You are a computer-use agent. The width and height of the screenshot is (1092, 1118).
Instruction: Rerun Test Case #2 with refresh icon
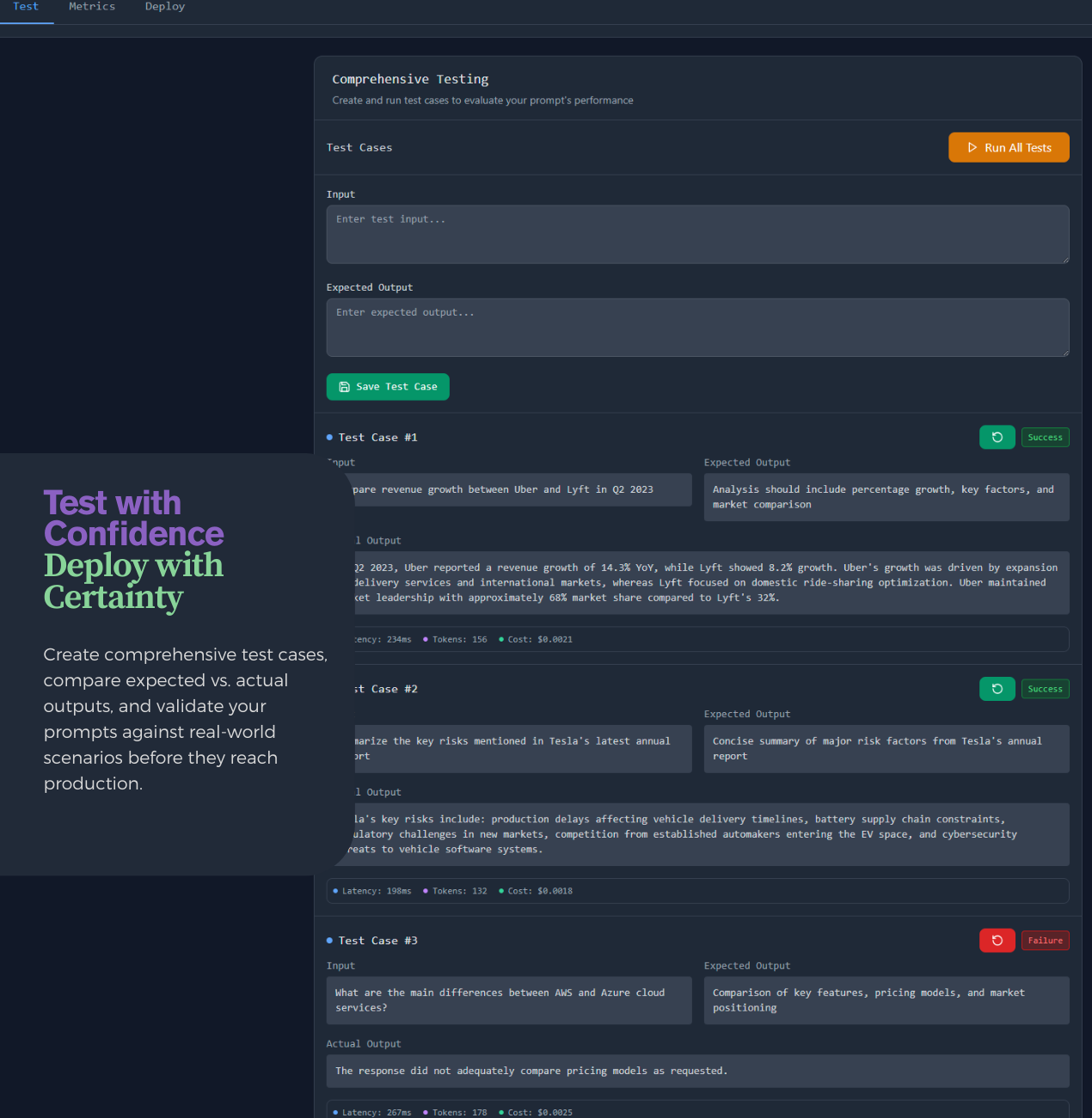(x=997, y=689)
